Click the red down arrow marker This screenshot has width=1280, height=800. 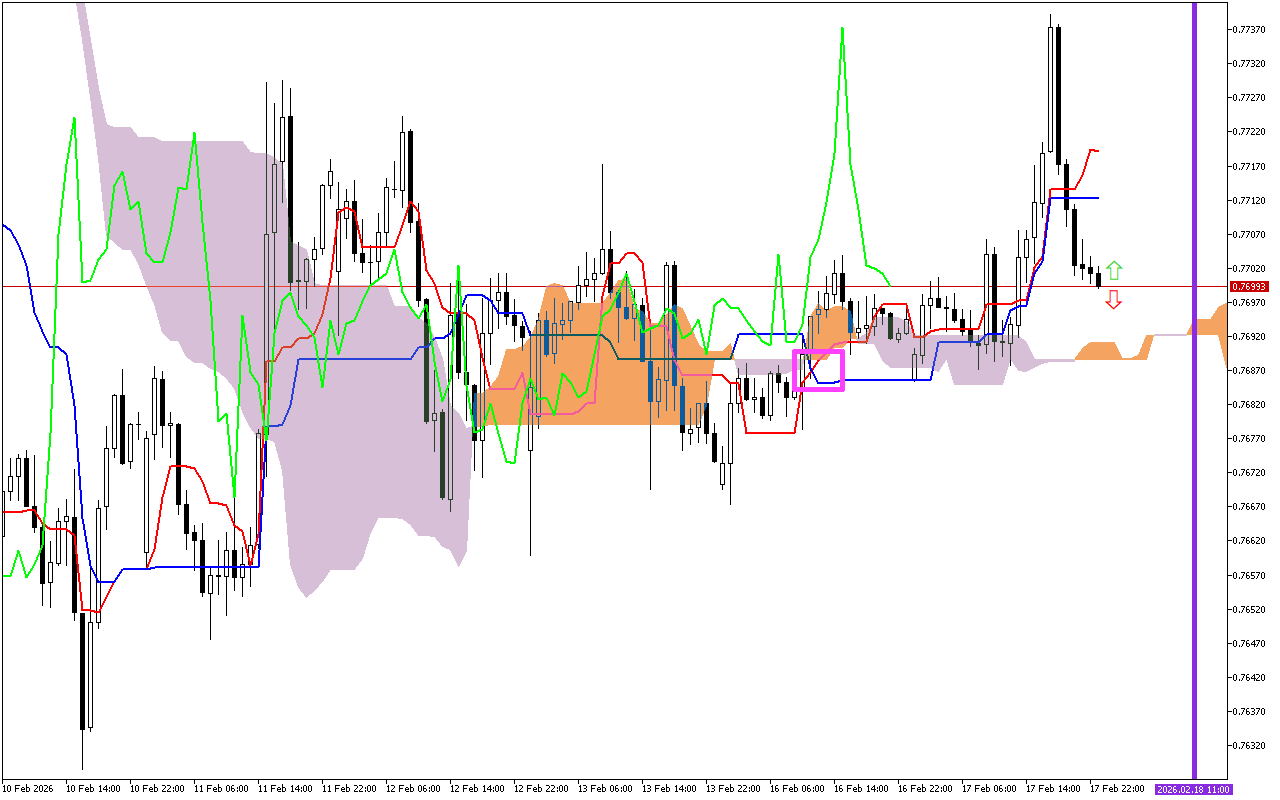click(x=1113, y=299)
